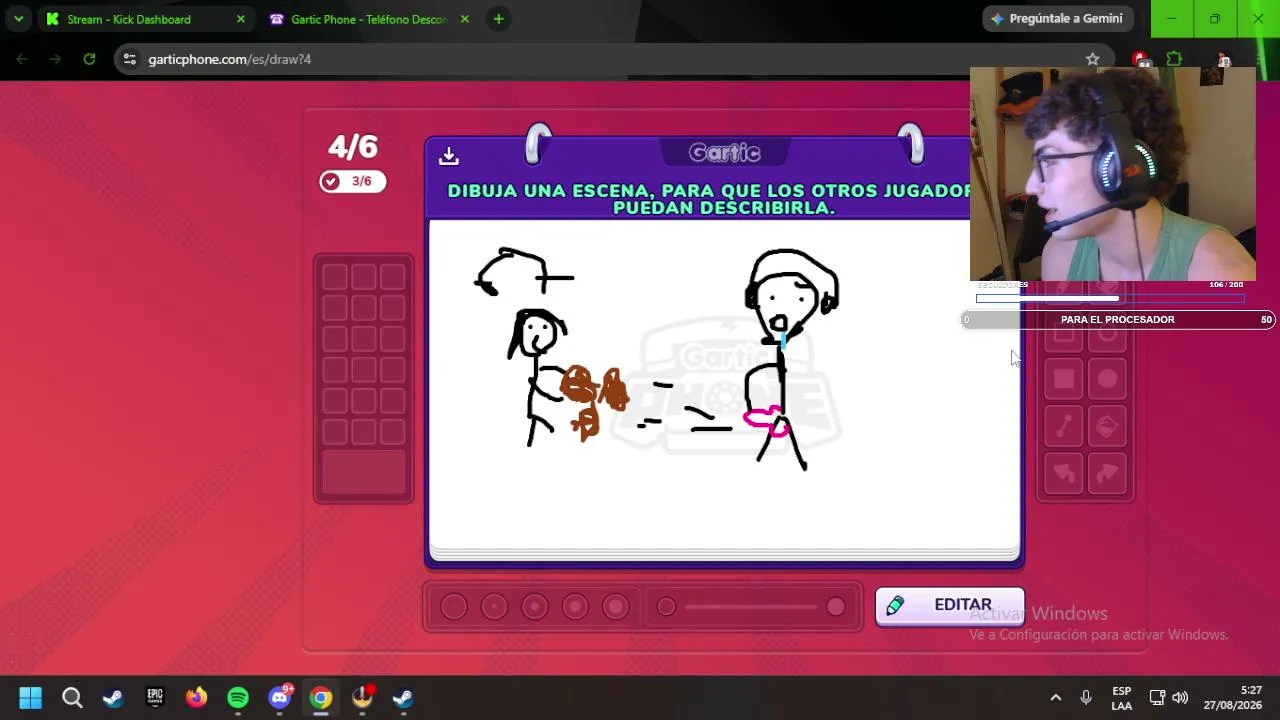Select the line tool
The width and height of the screenshot is (1280, 720).
click(x=1064, y=427)
